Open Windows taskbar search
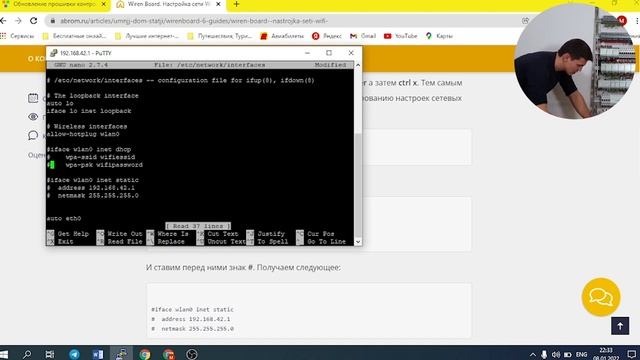 [27, 354]
